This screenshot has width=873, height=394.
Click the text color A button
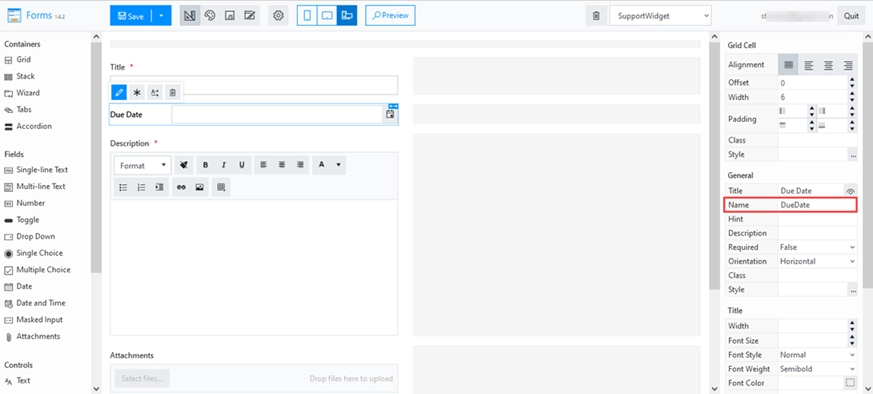(322, 165)
